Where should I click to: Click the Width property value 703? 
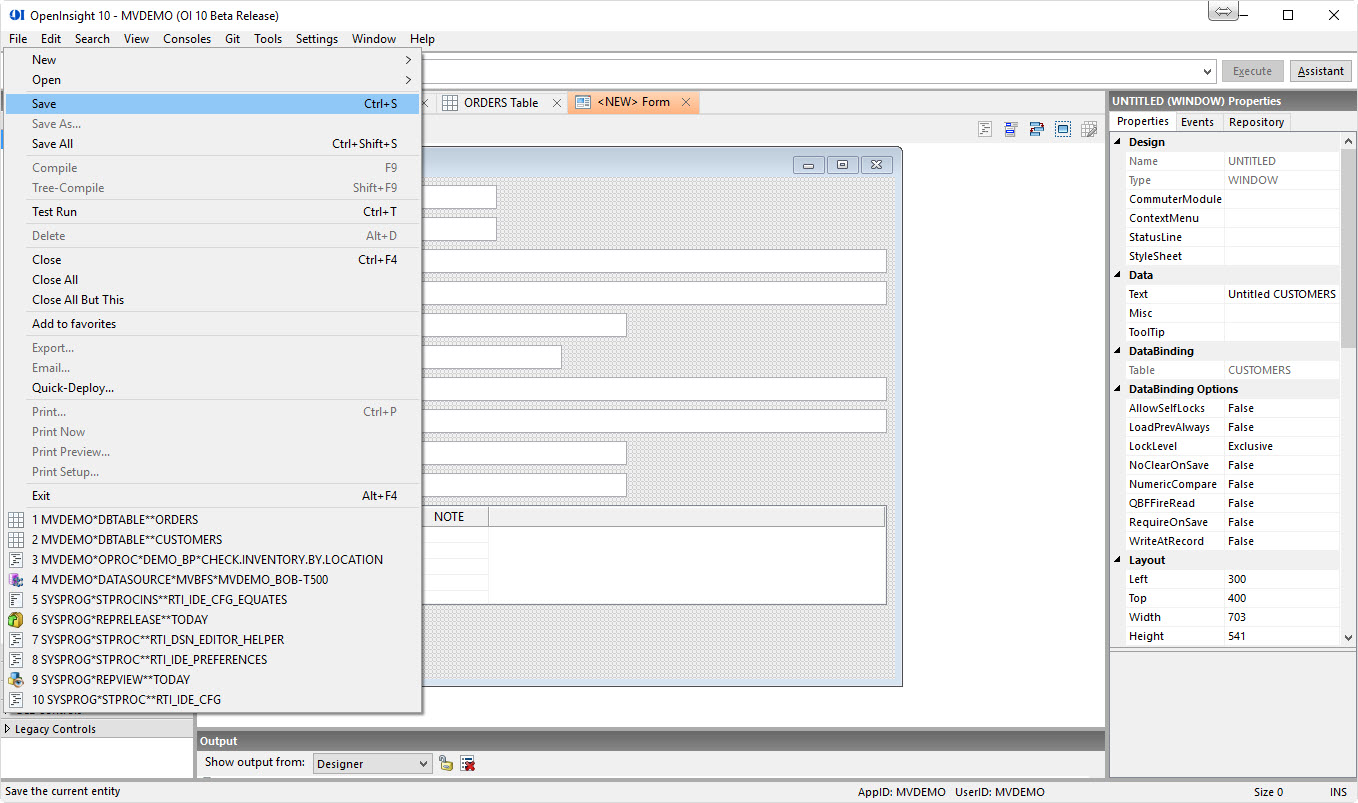tap(1282, 617)
